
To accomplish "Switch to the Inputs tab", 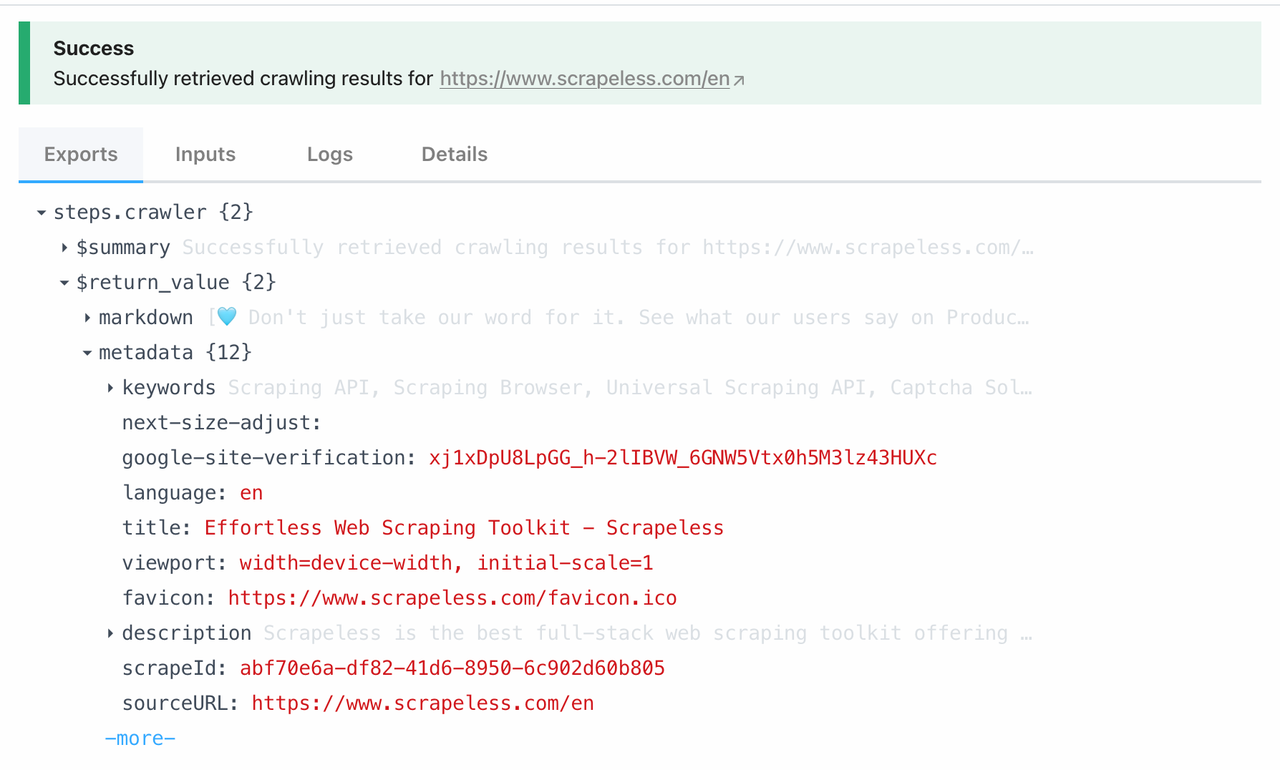I will pyautogui.click(x=205, y=154).
